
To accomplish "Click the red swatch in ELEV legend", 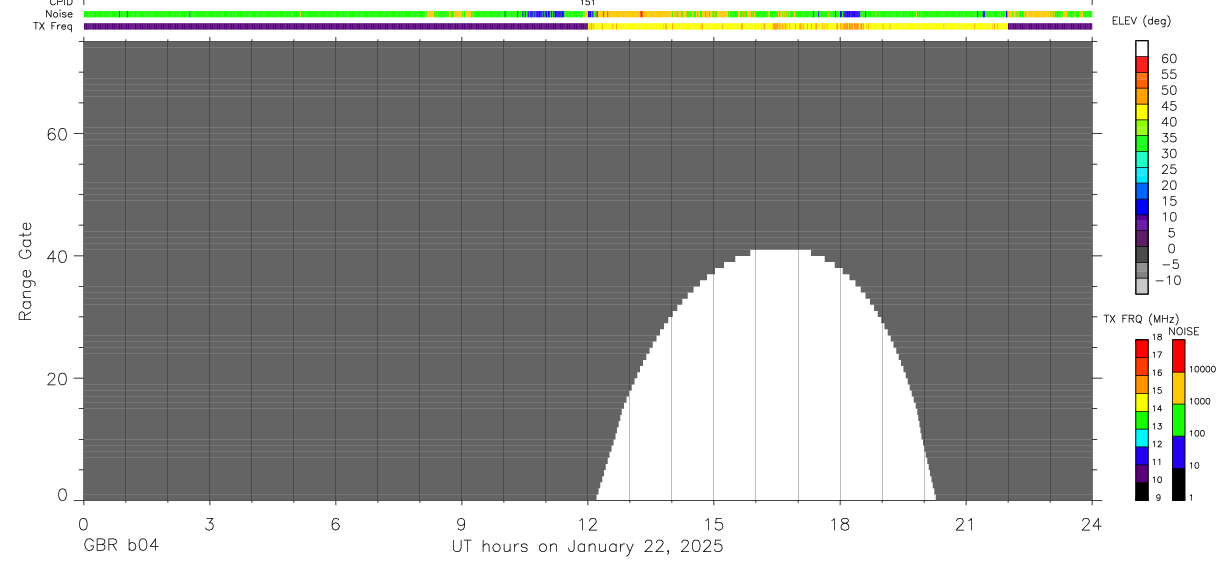I will [1142, 65].
